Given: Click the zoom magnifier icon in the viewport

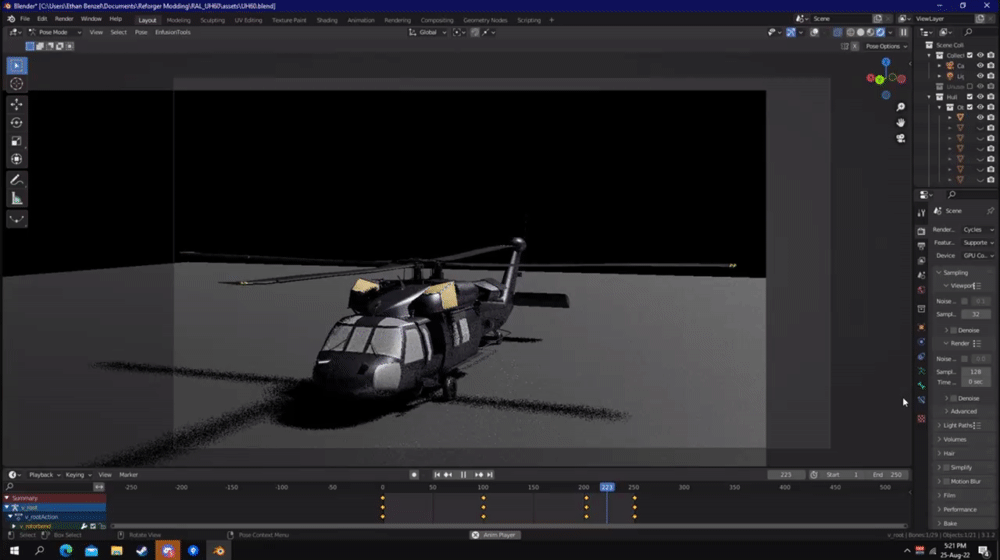Looking at the screenshot, I should coord(901,107).
